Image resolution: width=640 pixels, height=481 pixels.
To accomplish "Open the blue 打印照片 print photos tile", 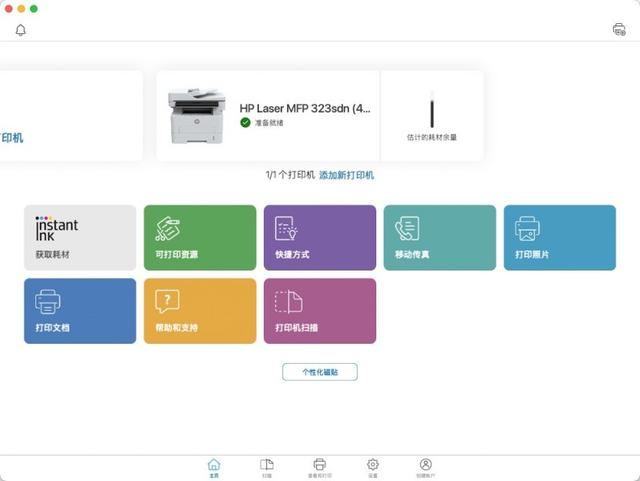I will 560,238.
